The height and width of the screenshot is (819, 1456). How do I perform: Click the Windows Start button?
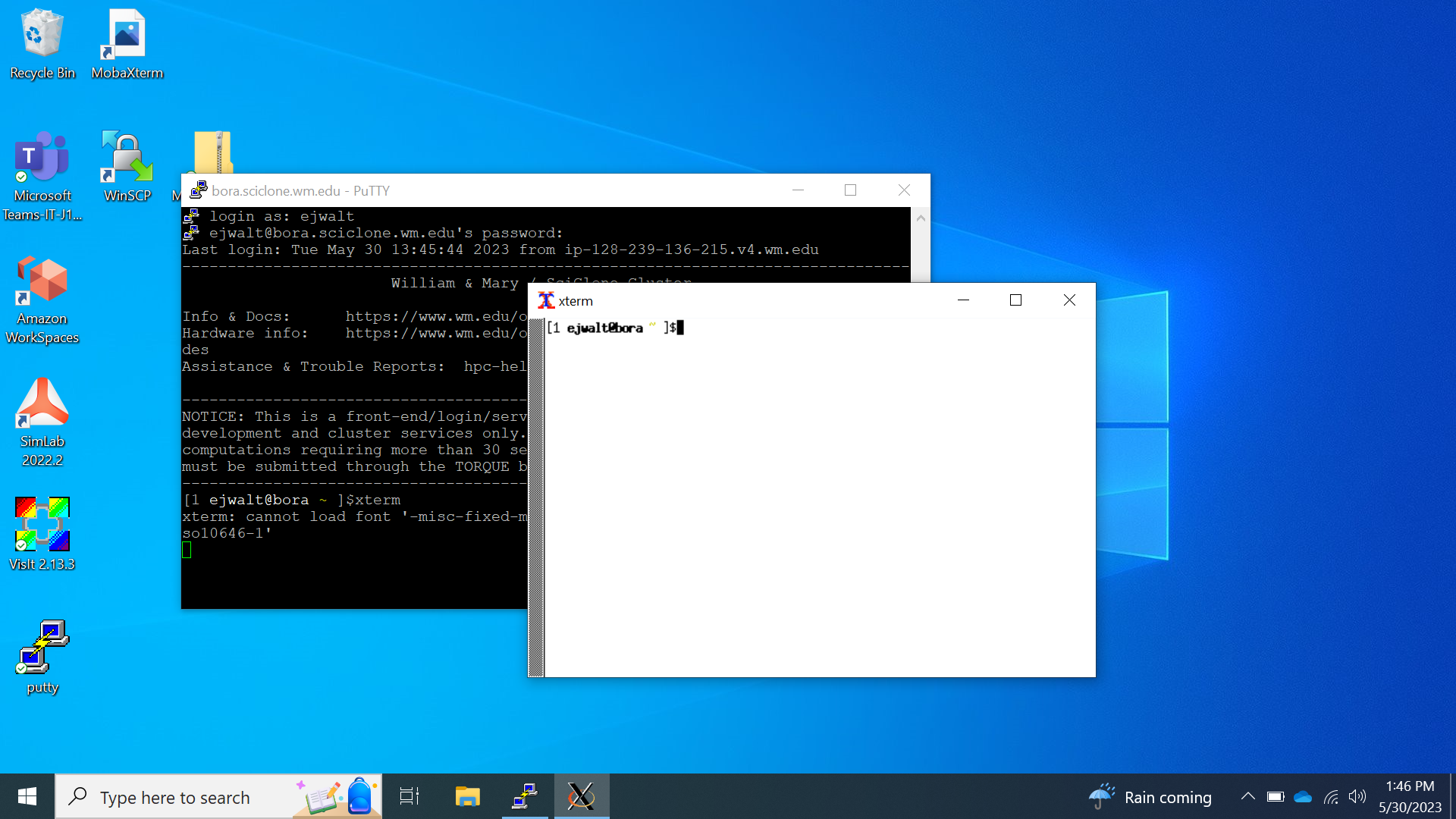coord(27,796)
